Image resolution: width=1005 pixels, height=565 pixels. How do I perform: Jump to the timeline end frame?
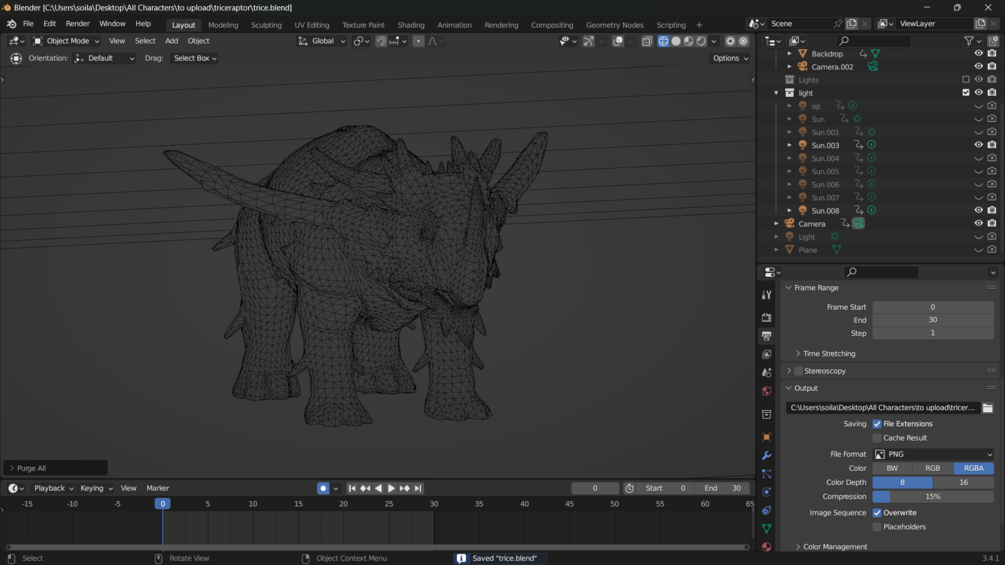click(x=418, y=488)
